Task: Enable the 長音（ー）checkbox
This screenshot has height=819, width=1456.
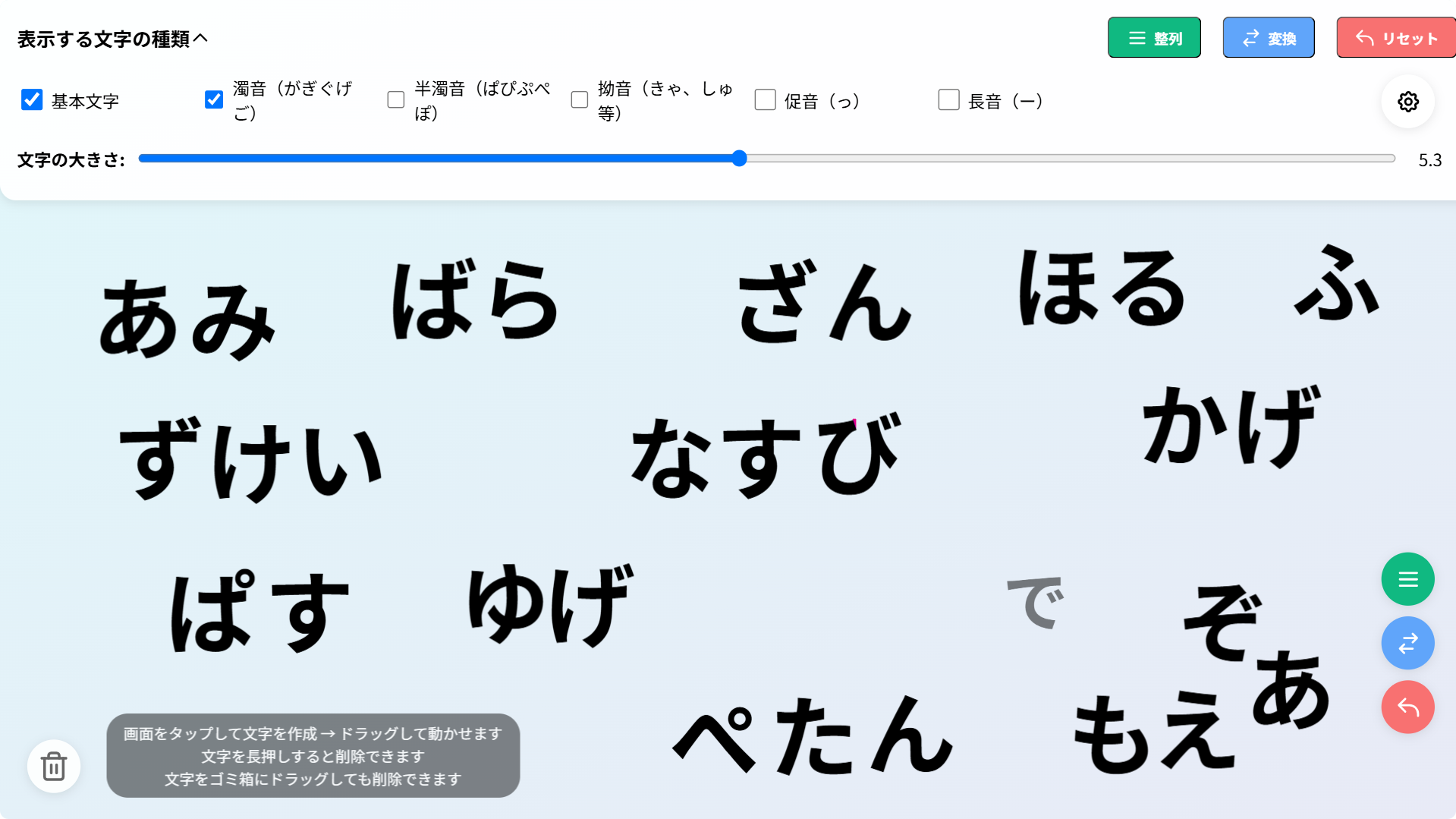Action: click(x=948, y=99)
